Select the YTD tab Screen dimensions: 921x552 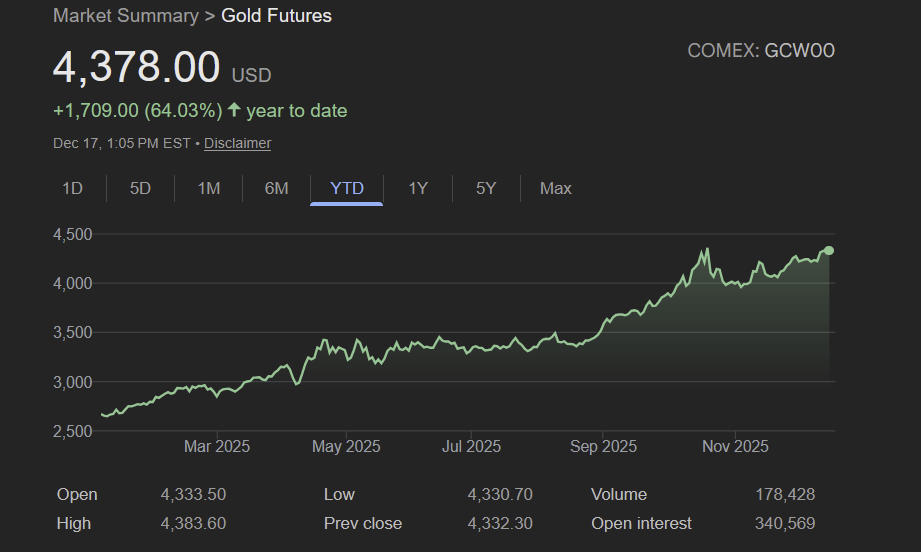pos(346,188)
